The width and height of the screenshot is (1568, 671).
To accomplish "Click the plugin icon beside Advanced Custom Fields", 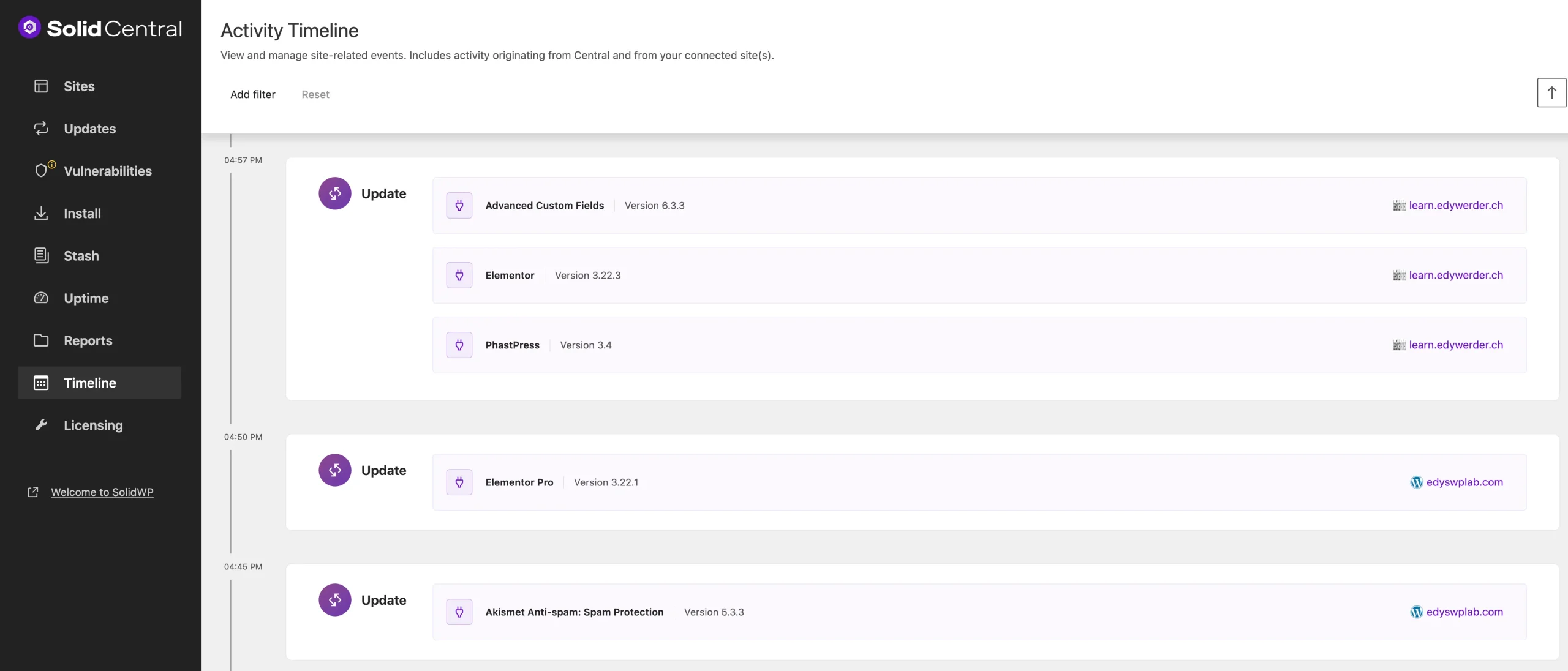I will tap(459, 205).
